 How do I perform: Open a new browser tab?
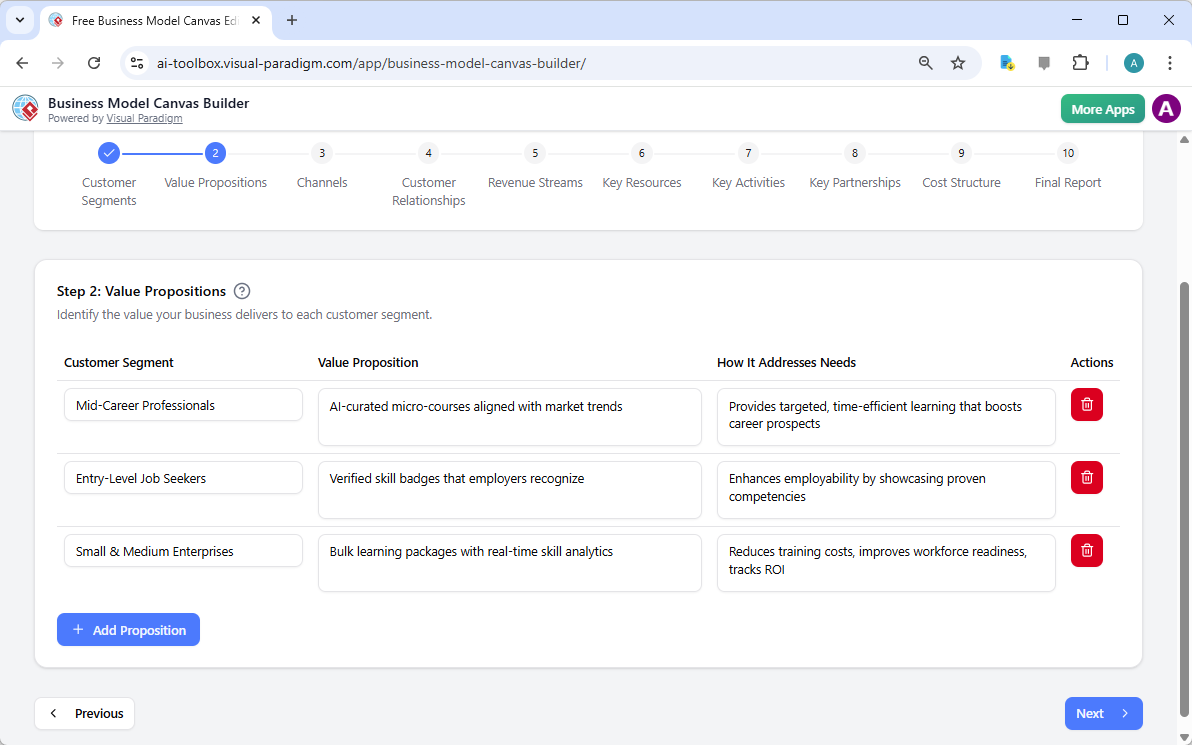coord(291,20)
